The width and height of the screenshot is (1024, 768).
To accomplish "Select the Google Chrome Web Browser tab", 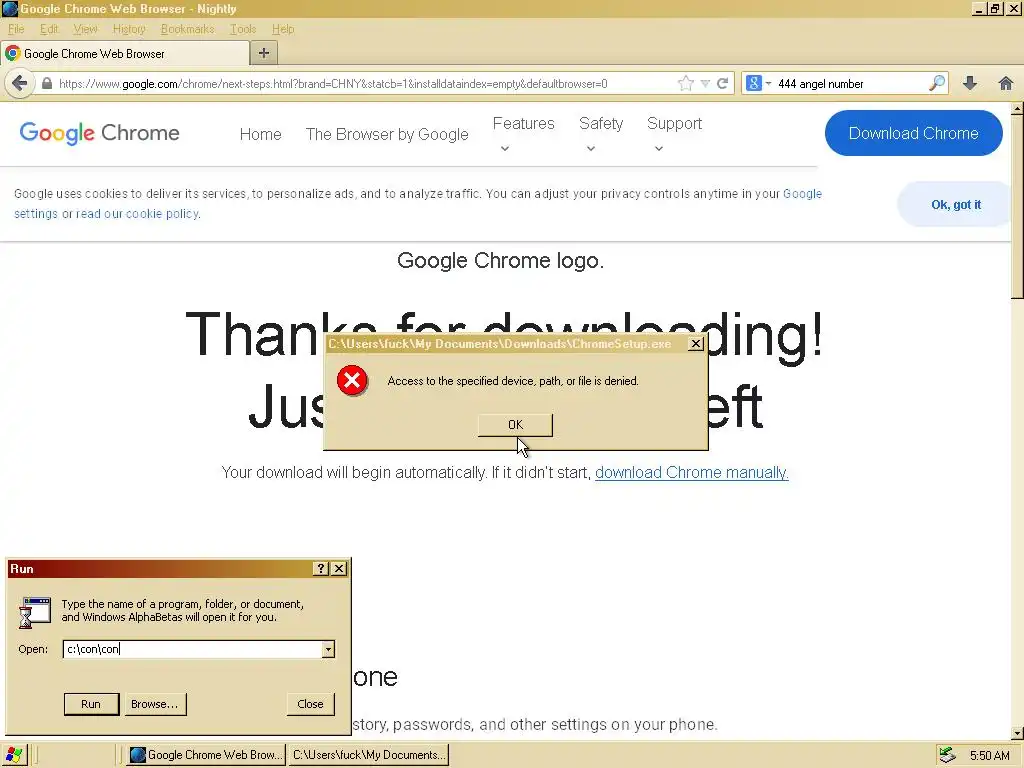I will [x=124, y=54].
